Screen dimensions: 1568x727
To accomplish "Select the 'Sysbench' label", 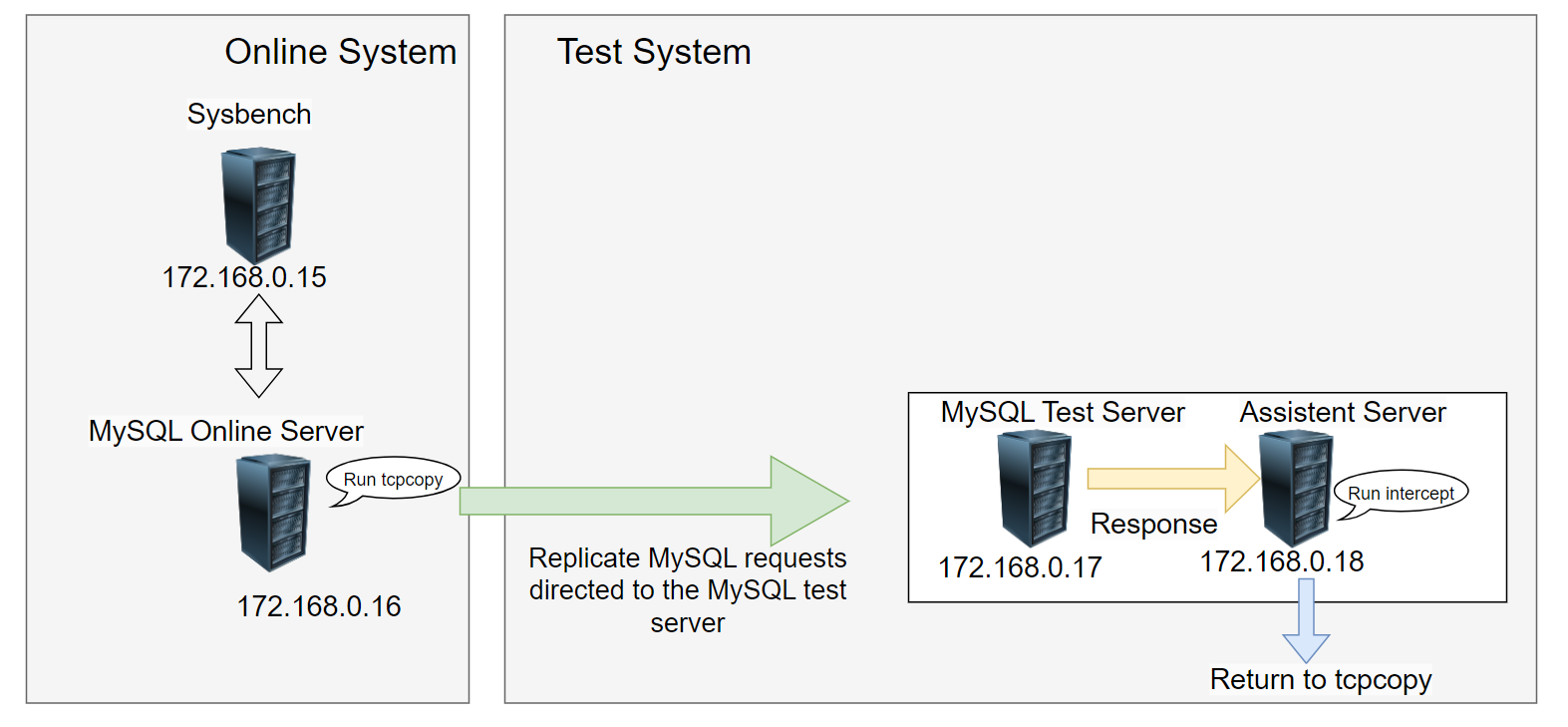I will 249,114.
